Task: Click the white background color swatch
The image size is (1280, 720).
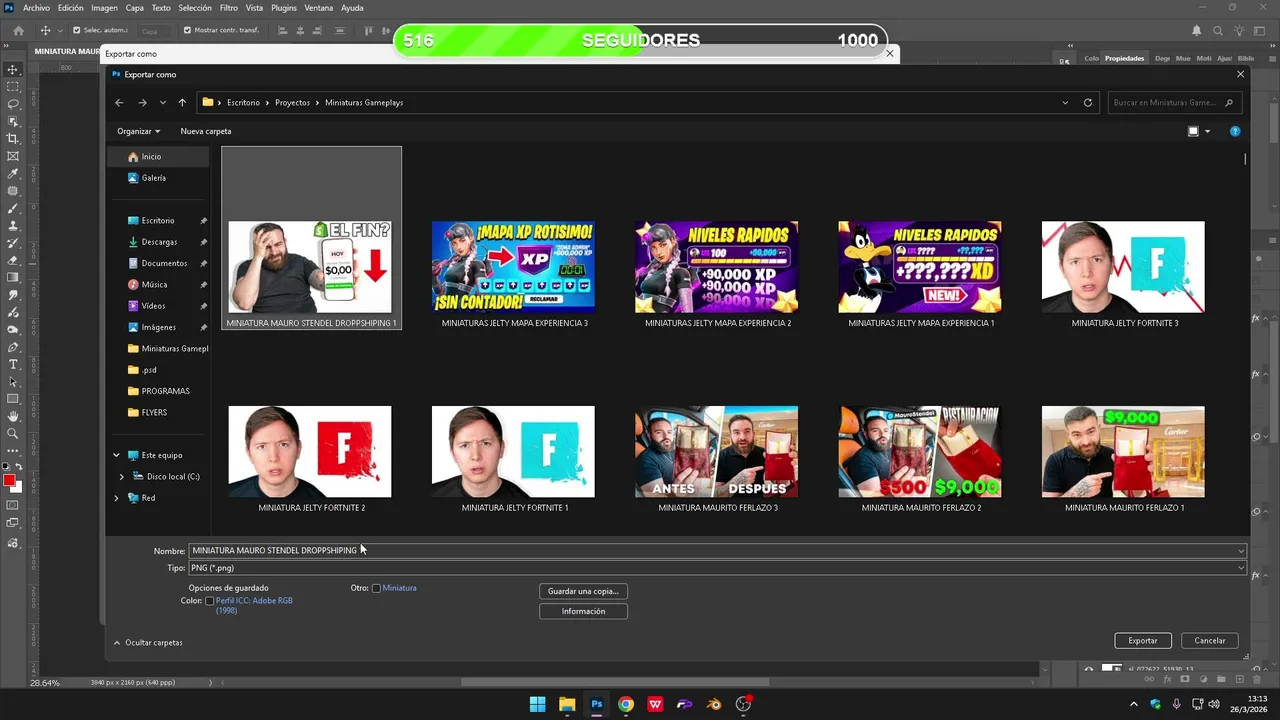Action: 16,487
